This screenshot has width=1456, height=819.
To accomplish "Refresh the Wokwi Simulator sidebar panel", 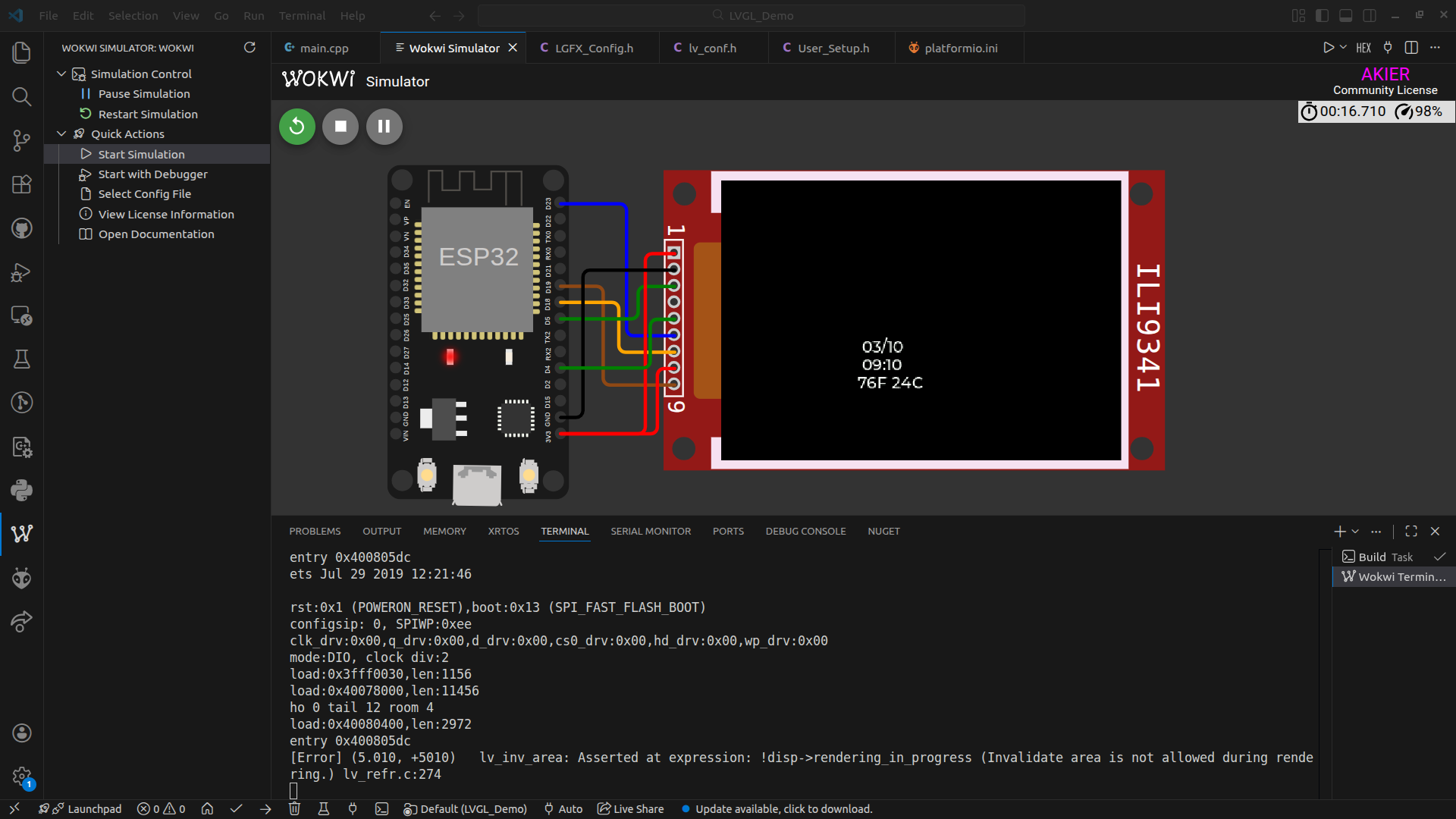I will click(x=249, y=48).
